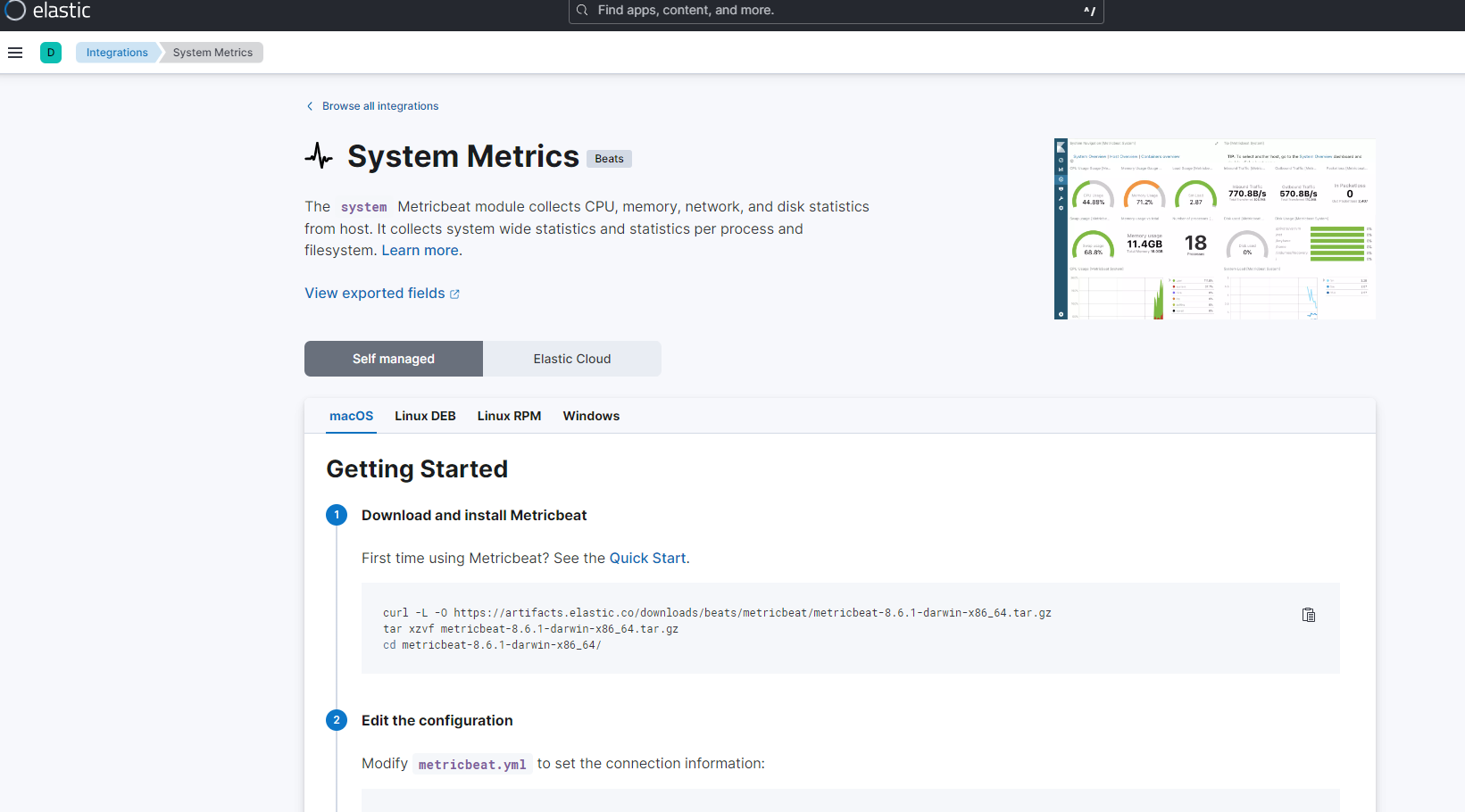Click the Browse all integrations link
Image resolution: width=1465 pixels, height=812 pixels.
(380, 106)
